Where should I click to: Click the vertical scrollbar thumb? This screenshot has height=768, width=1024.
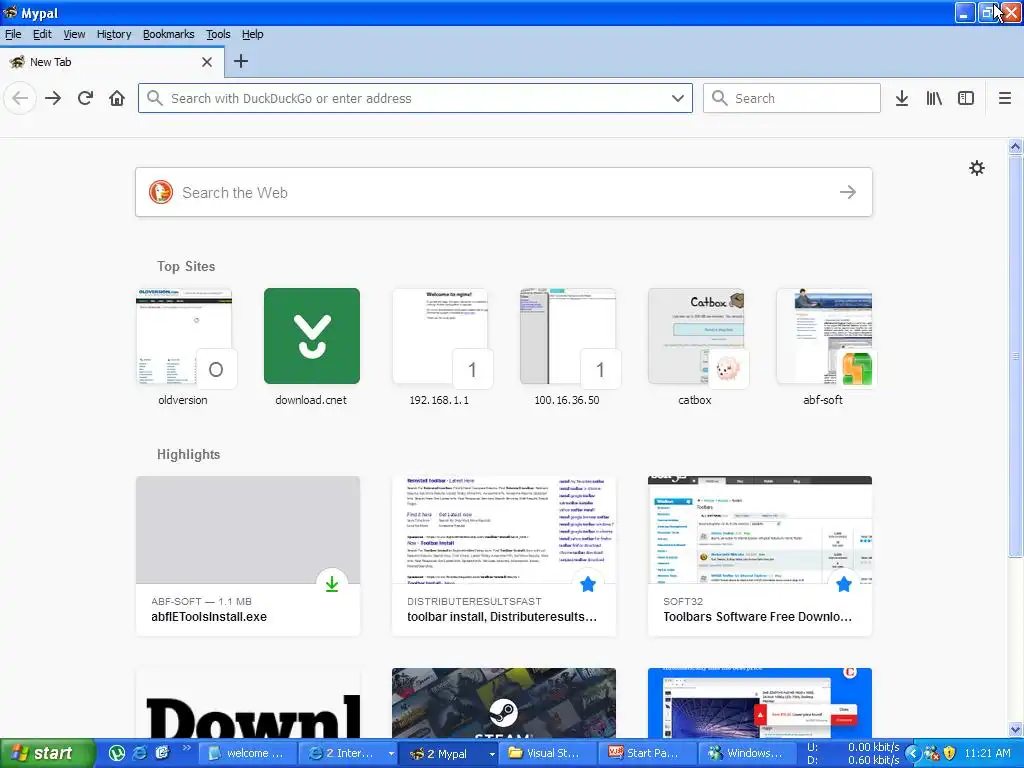click(x=1015, y=356)
